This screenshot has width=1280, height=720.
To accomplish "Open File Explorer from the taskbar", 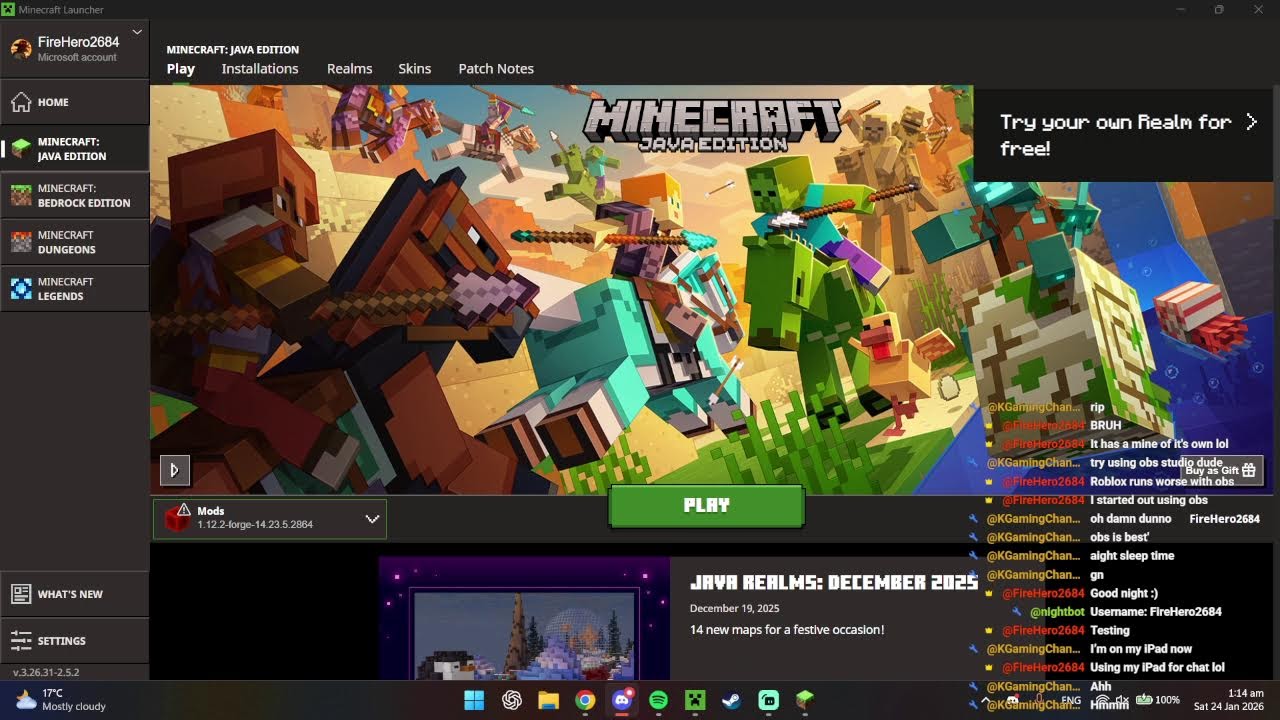I will [548, 700].
